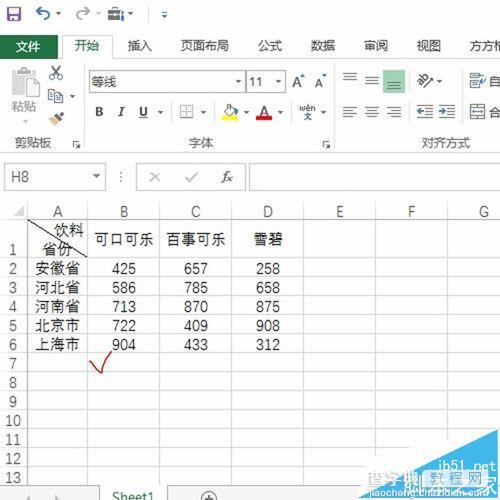Click the wén phonetic guide icon
The height and width of the screenshot is (500, 500).
pyautogui.click(x=307, y=112)
